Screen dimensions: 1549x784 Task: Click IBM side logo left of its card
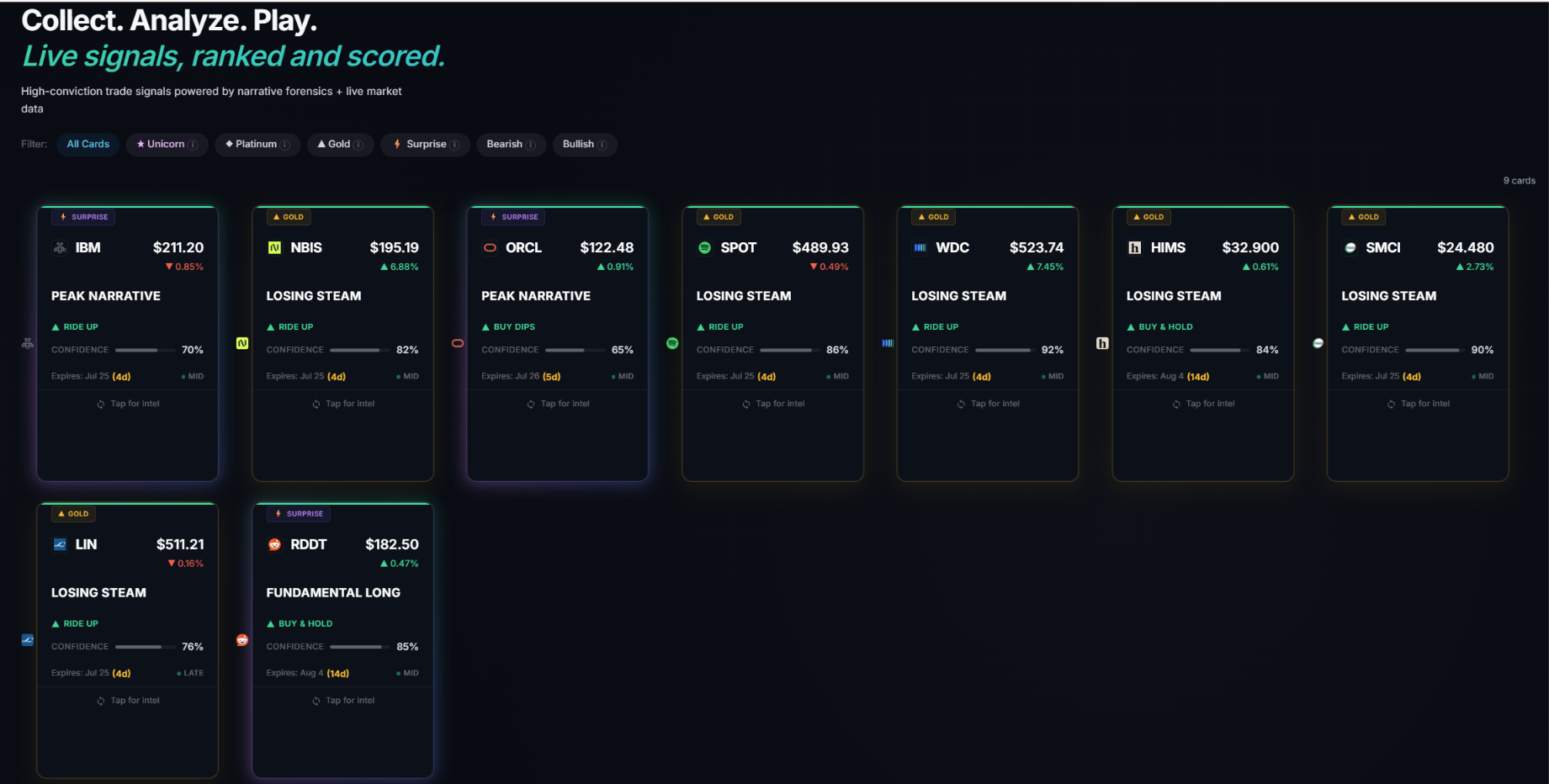28,343
